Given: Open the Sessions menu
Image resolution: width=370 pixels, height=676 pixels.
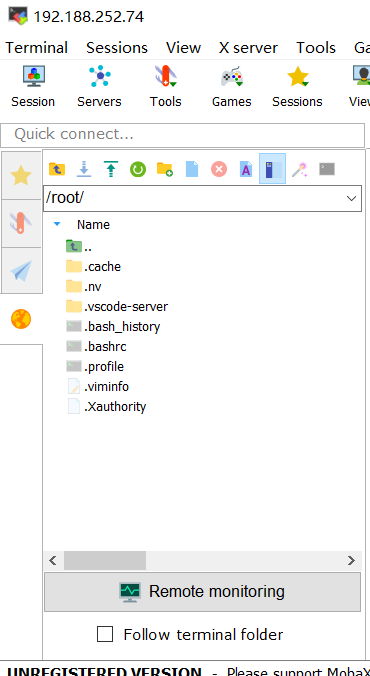Looking at the screenshot, I should click(117, 47).
